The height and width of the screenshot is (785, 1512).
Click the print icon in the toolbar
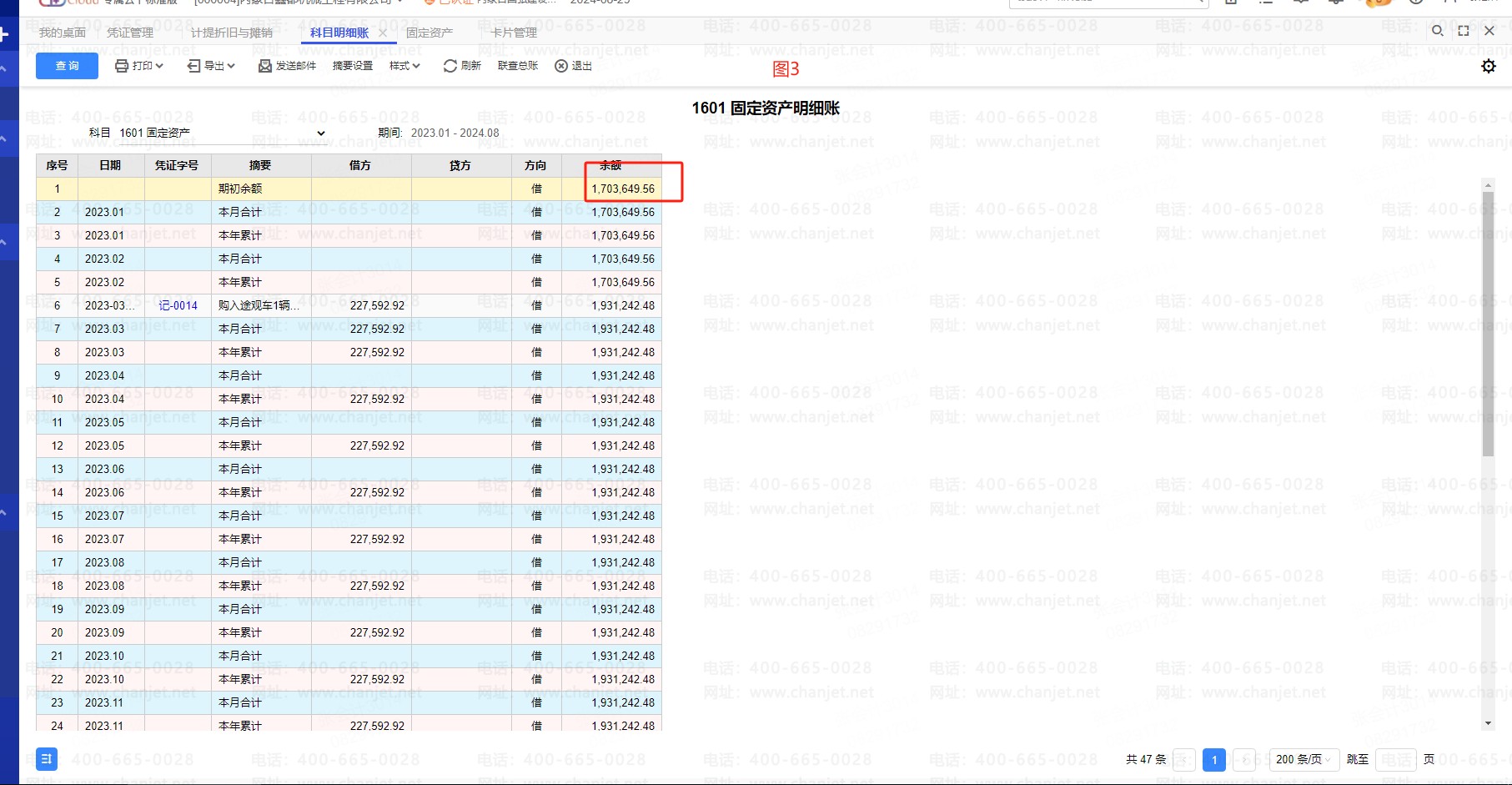122,66
